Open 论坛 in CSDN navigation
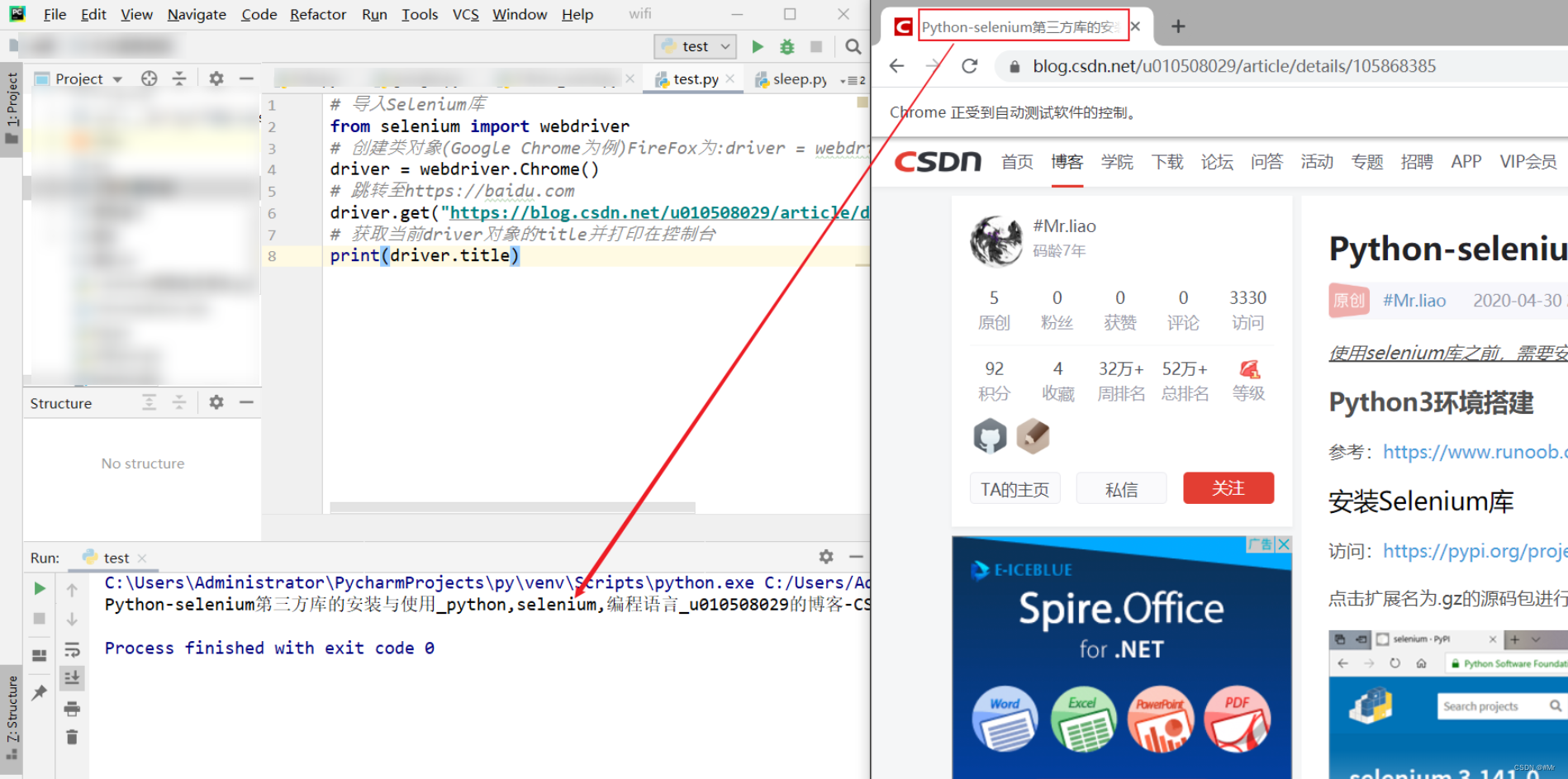The width and height of the screenshot is (1568, 779). pos(1217,162)
